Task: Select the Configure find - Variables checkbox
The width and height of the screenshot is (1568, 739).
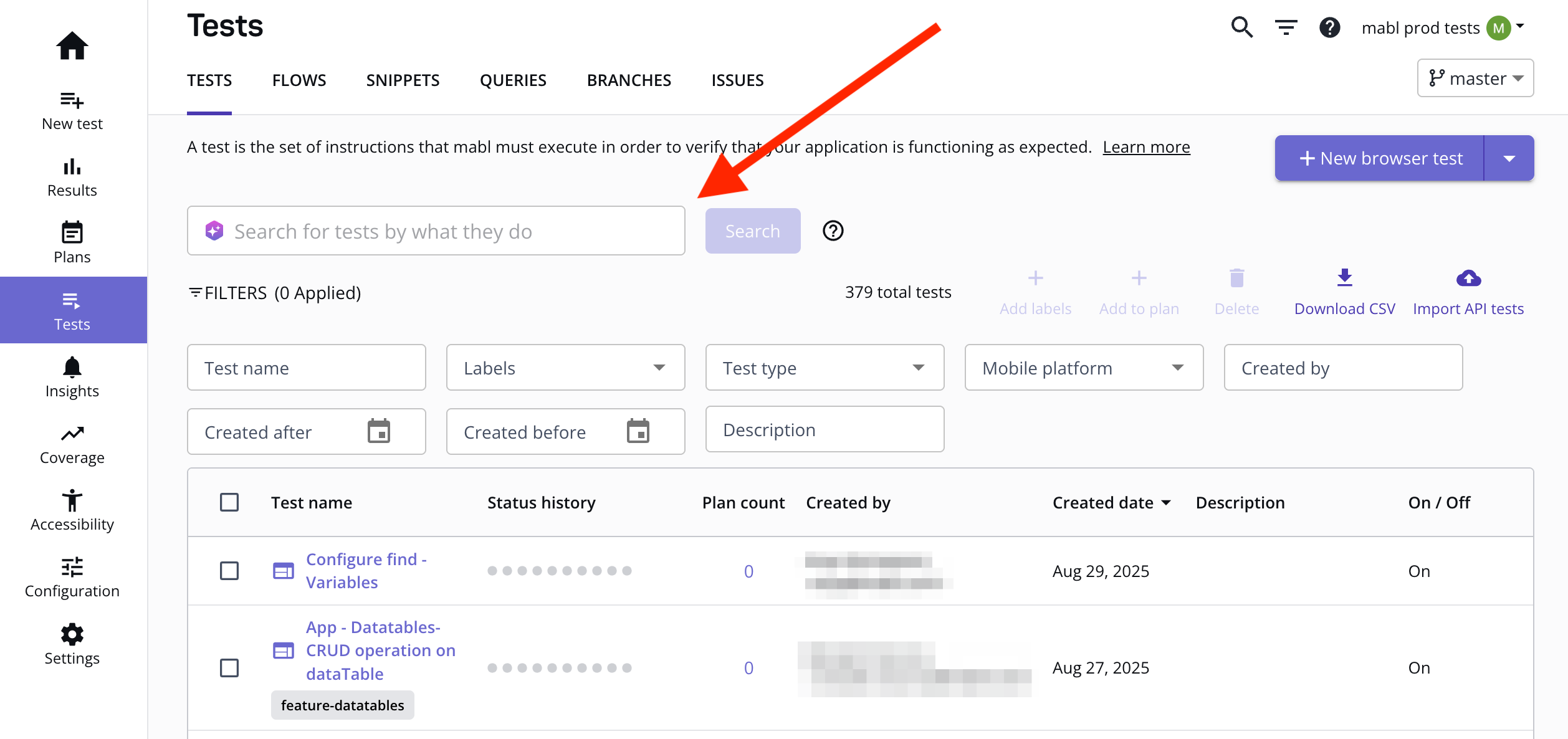Action: pyautogui.click(x=229, y=571)
